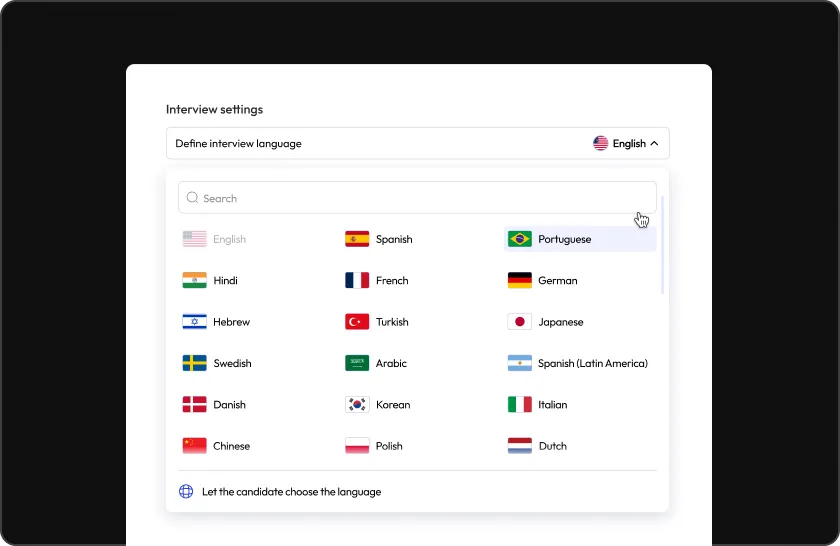Pick the Polish language label
The height and width of the screenshot is (546, 840).
click(x=389, y=446)
